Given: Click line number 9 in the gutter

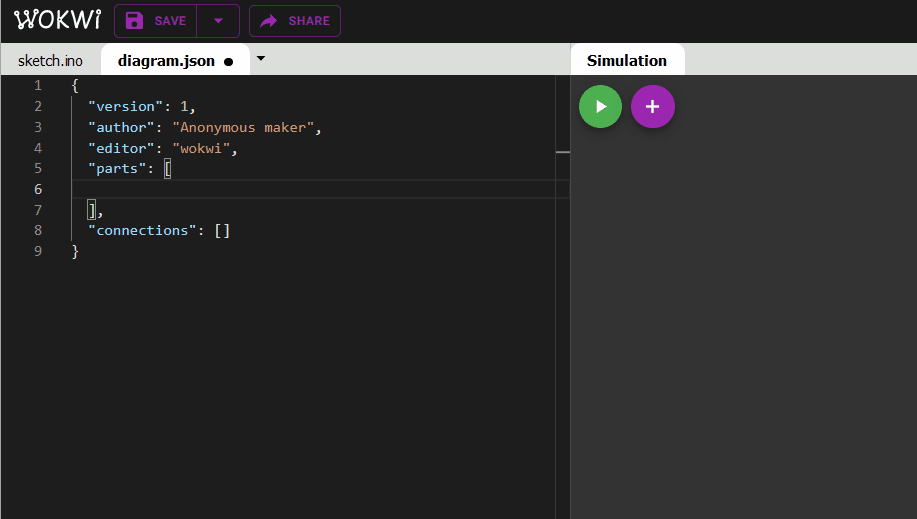Looking at the screenshot, I should pos(38,251).
